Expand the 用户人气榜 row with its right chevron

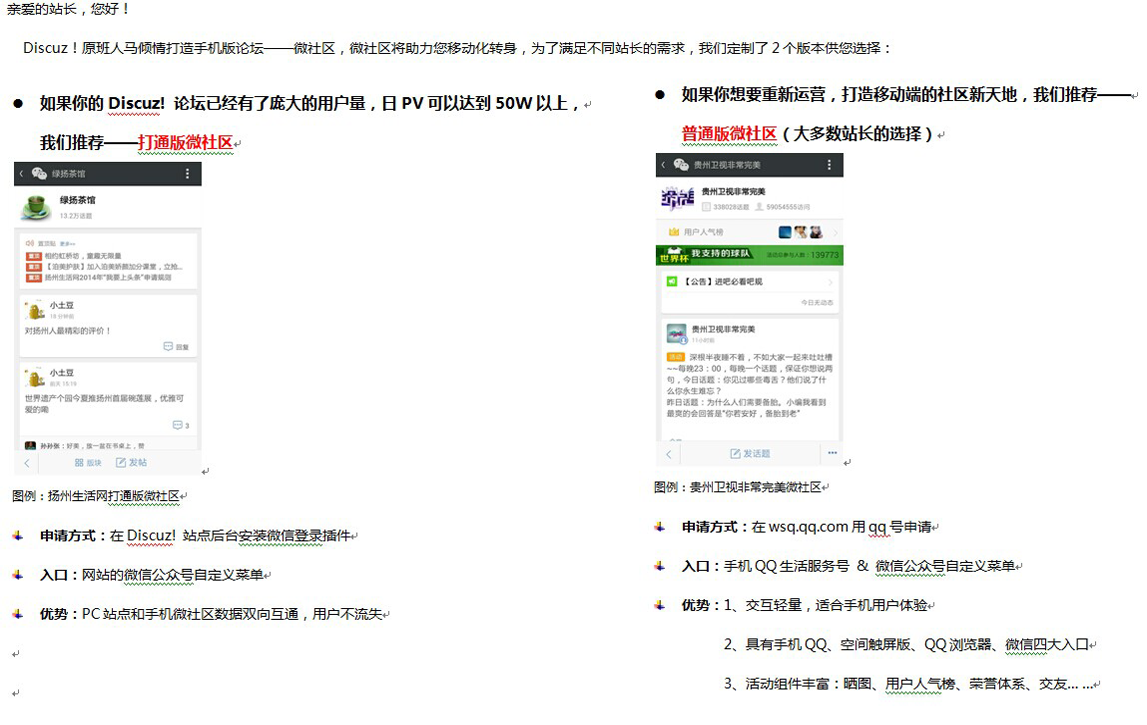coord(835,233)
